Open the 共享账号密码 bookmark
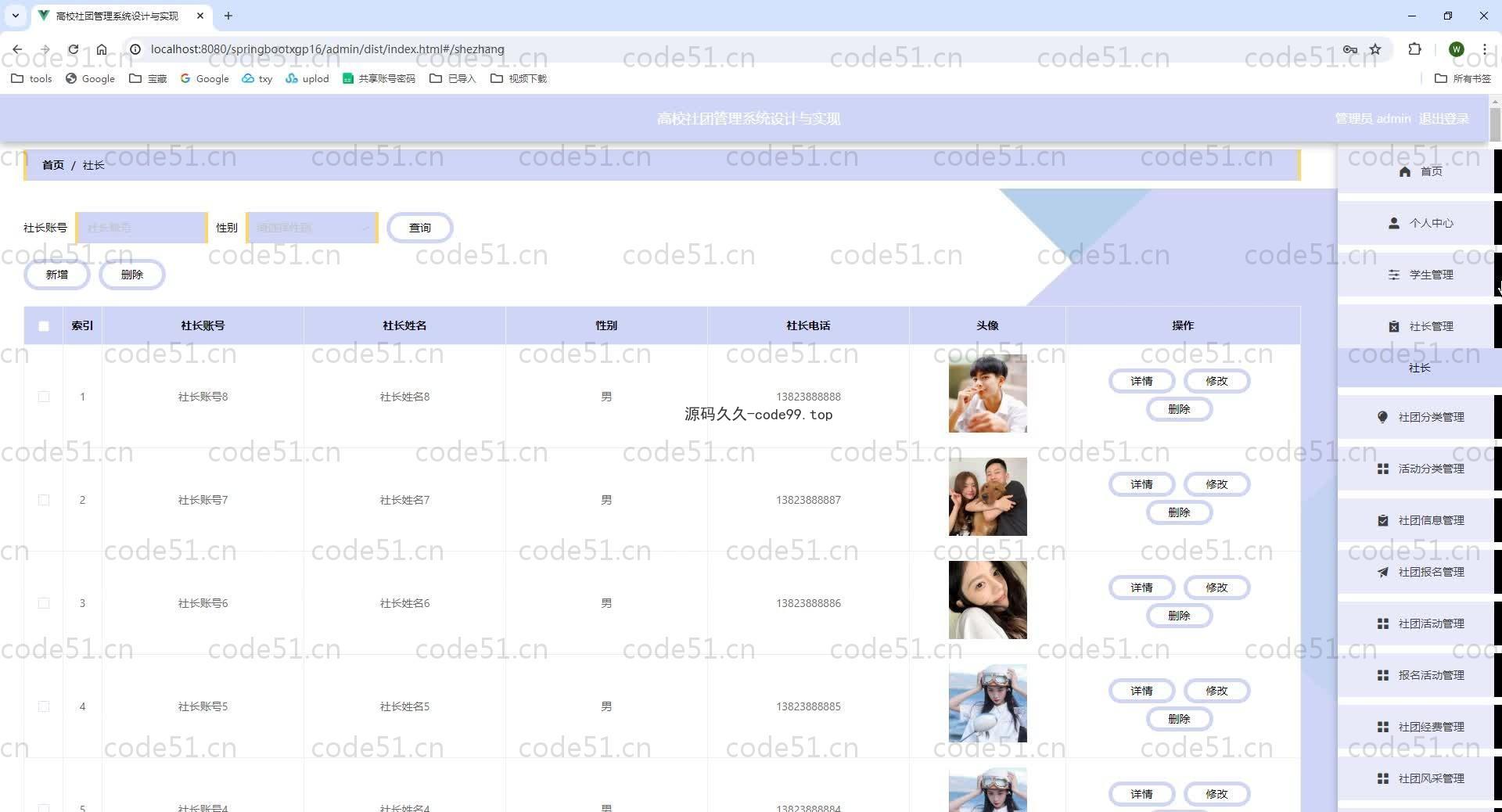Viewport: 1502px width, 812px height. click(379, 78)
